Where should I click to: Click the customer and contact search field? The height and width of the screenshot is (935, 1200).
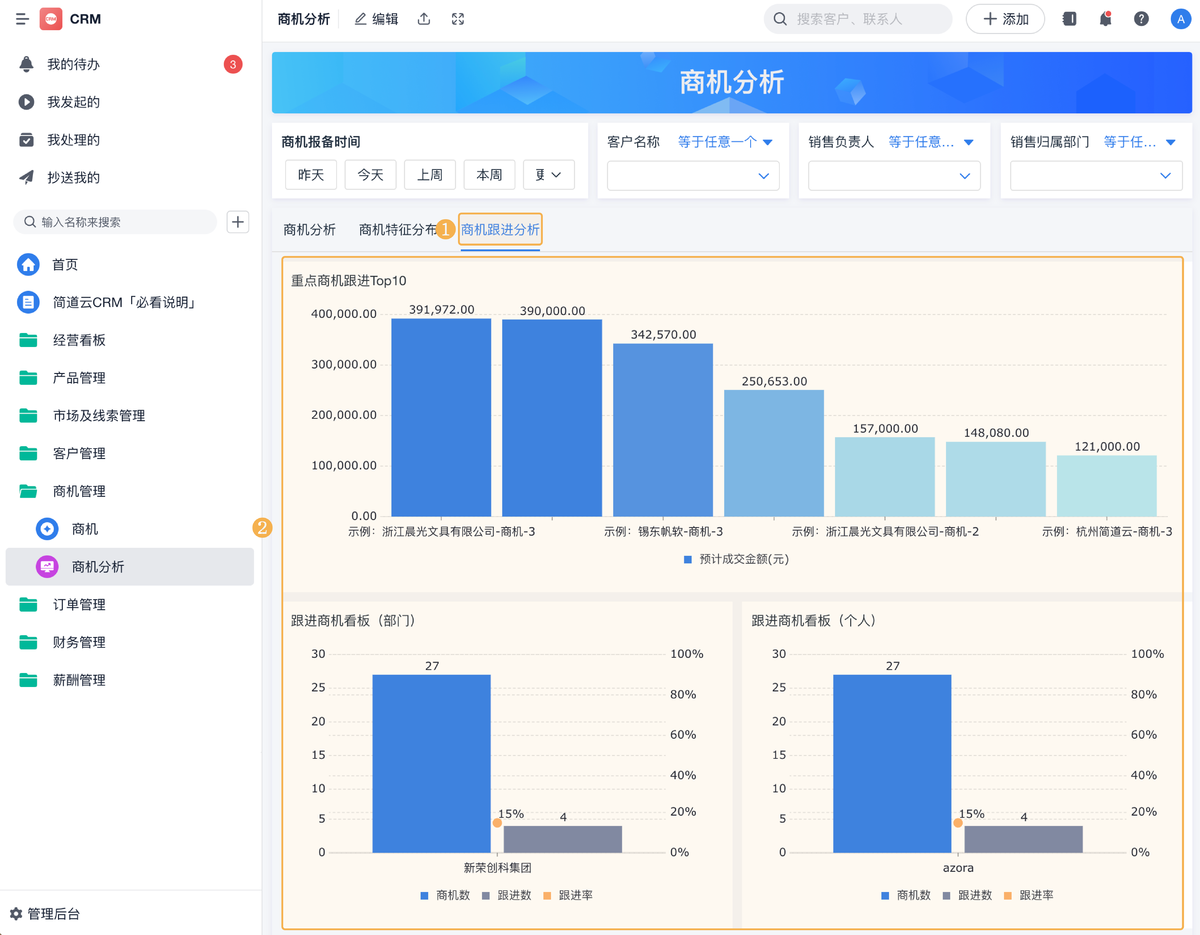tap(868, 19)
